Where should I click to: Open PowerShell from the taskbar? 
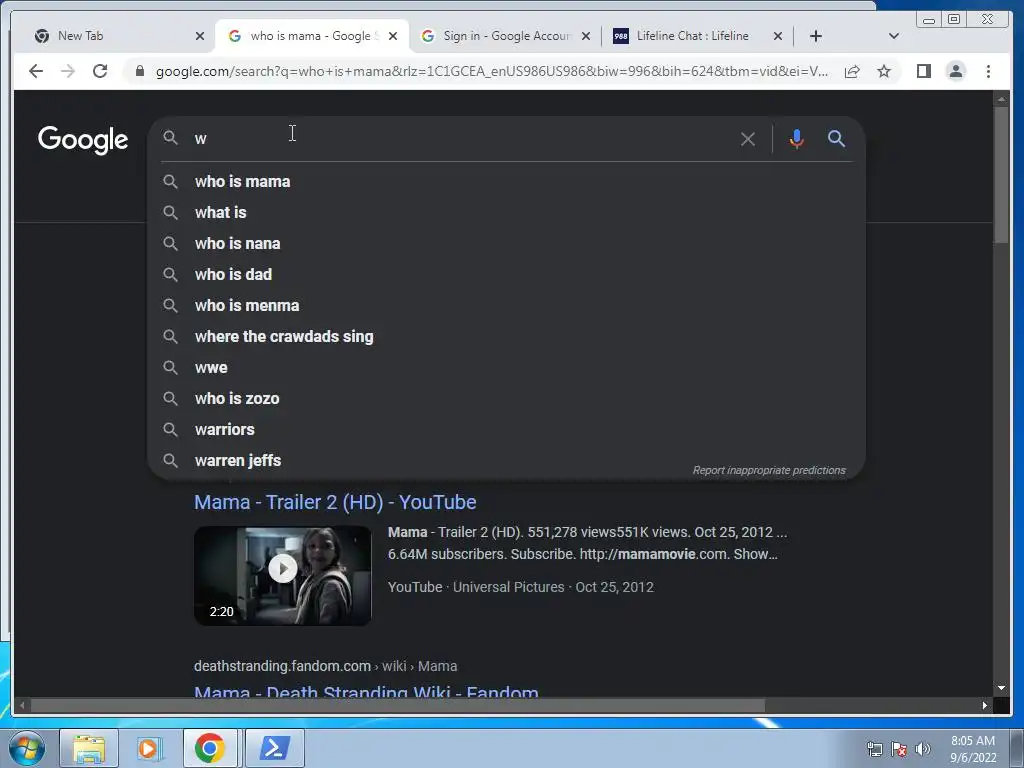click(x=274, y=748)
